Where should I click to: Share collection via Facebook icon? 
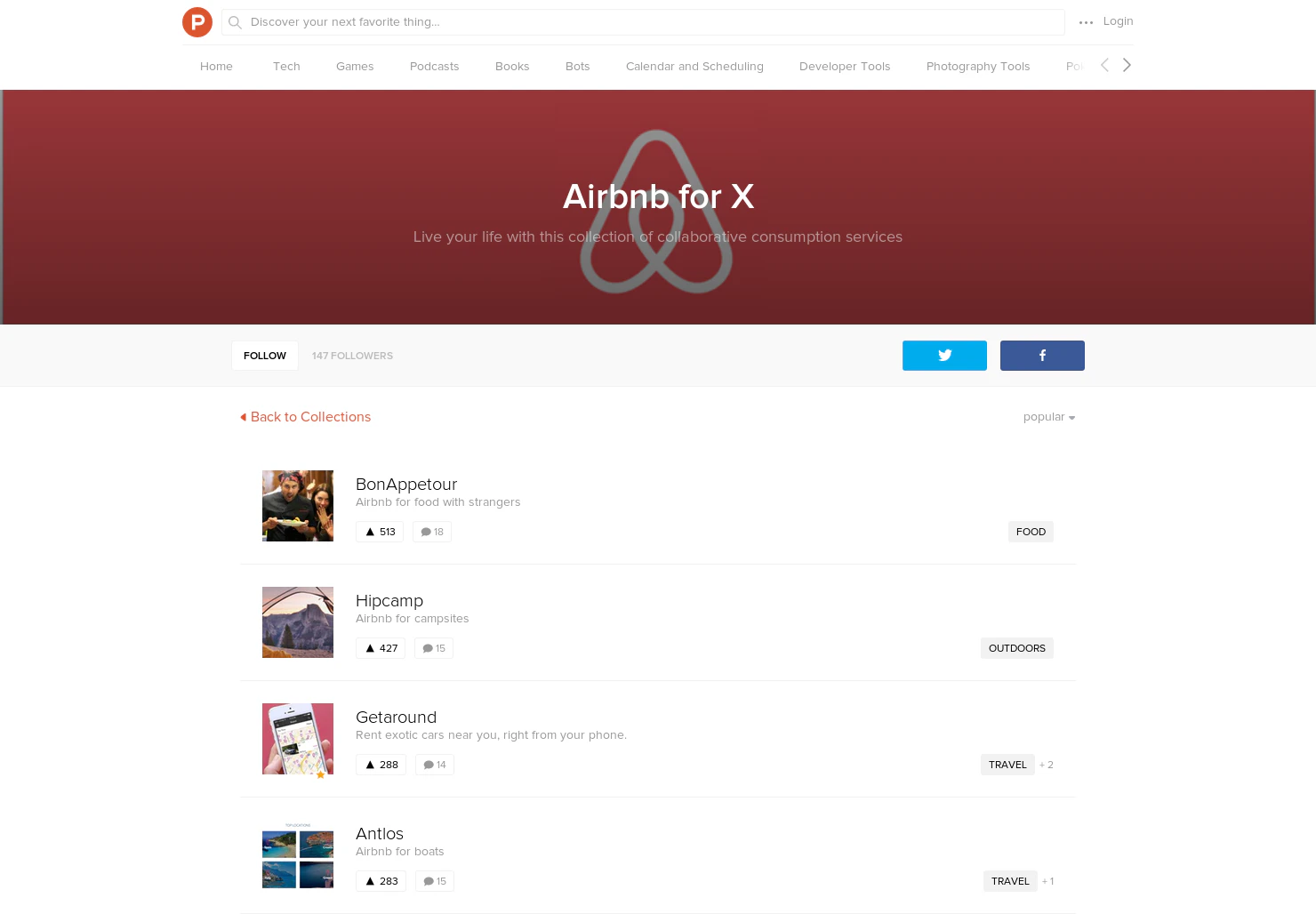tap(1042, 356)
